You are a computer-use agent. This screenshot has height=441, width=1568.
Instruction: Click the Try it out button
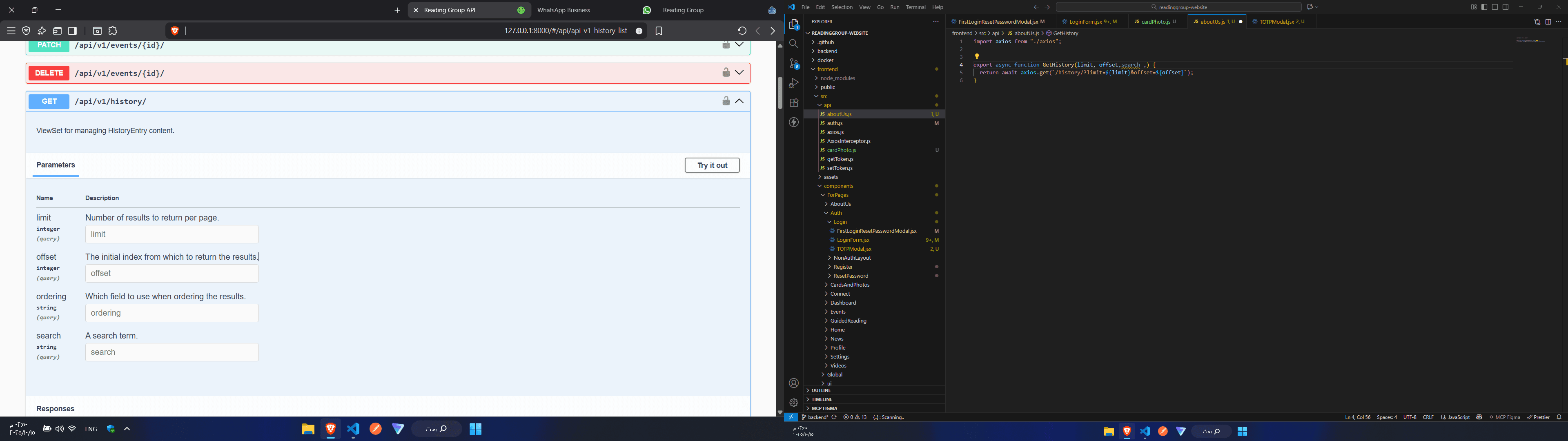click(x=712, y=166)
